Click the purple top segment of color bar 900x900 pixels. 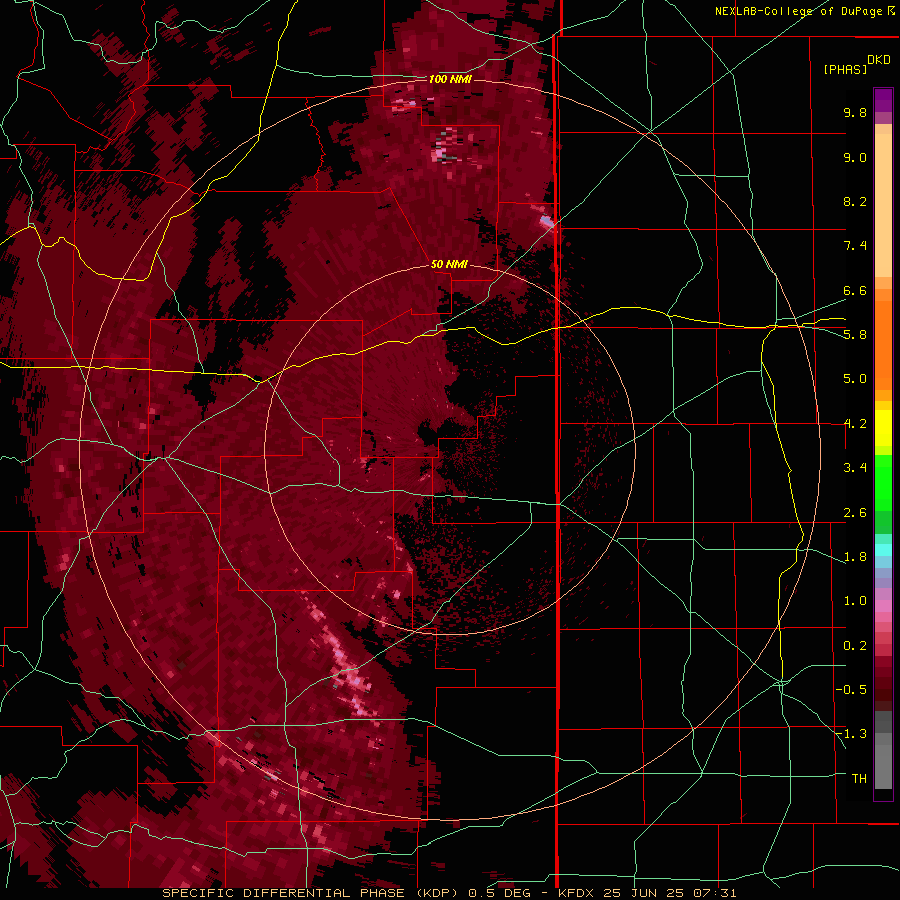pos(883,100)
